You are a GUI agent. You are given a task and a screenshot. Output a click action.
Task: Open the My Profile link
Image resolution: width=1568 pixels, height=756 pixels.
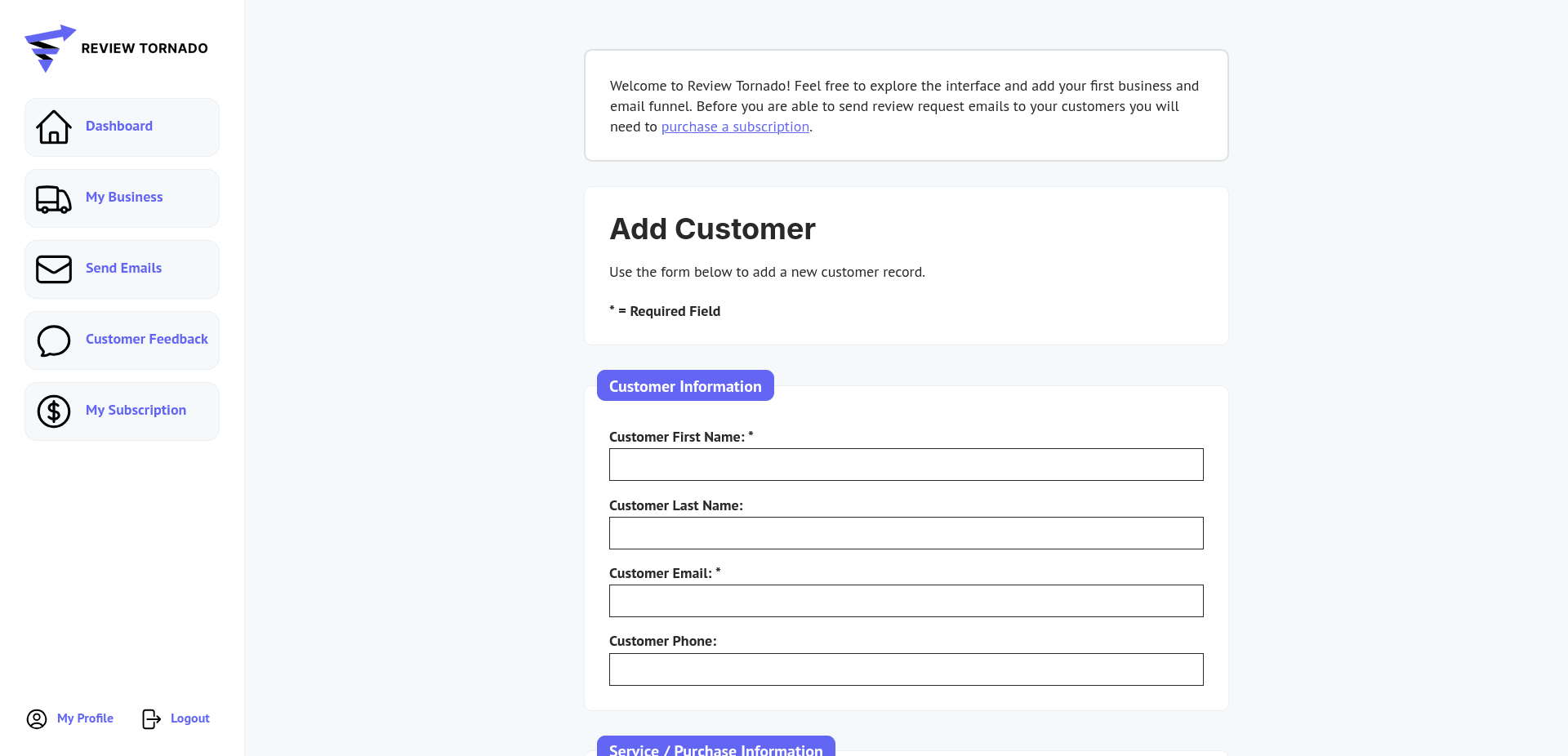coord(85,718)
